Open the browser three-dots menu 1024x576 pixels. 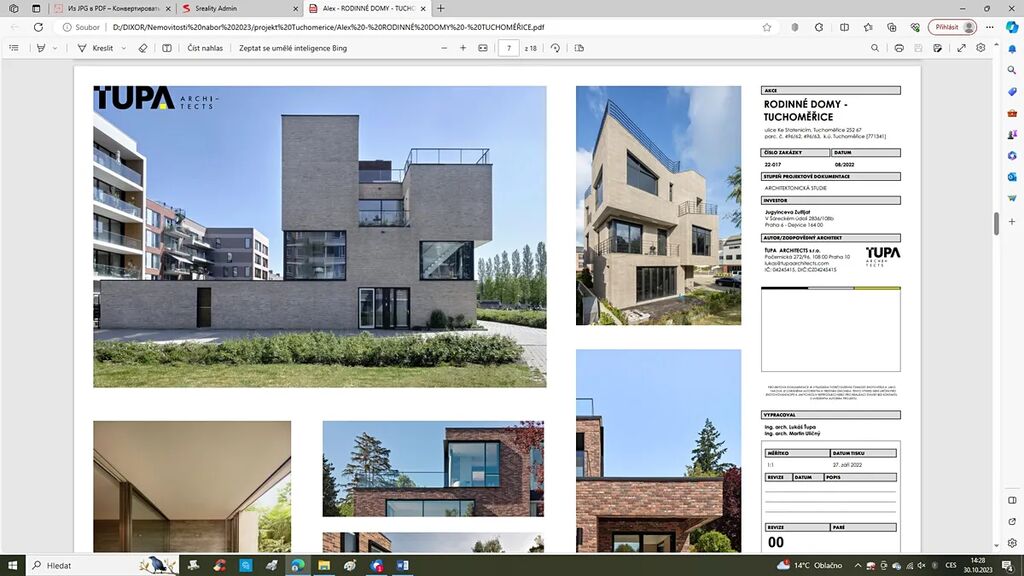[x=989, y=27]
